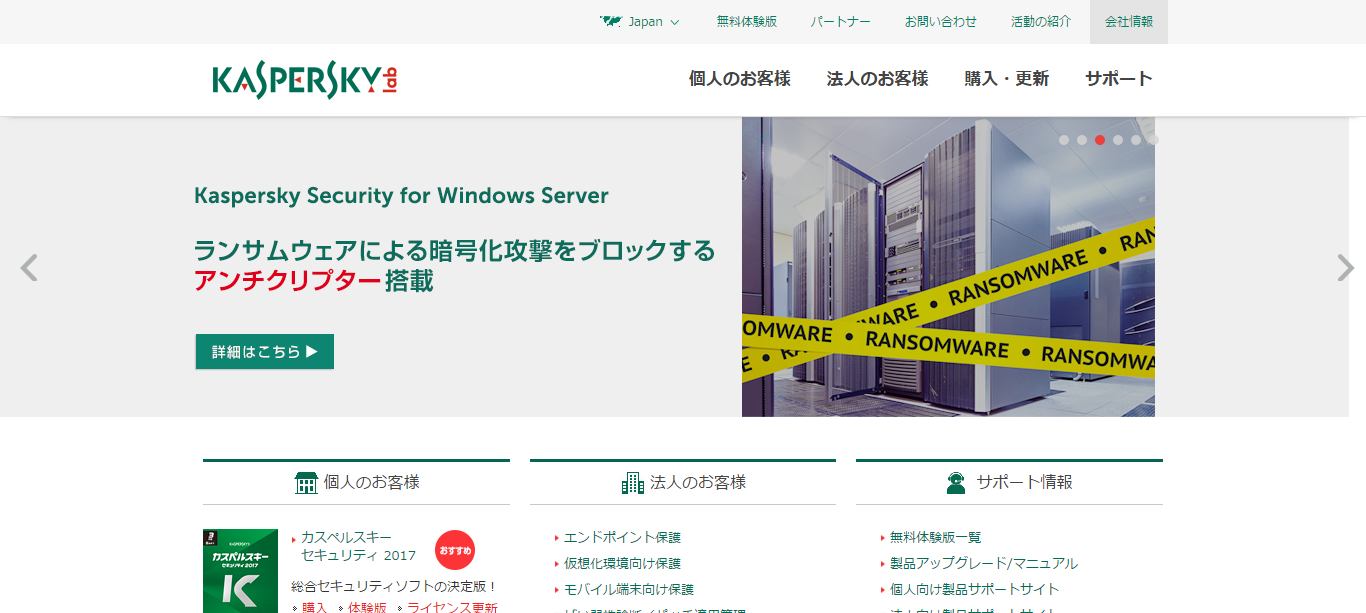Click the 総合セキュリティソフトの決定版！ text
This screenshot has width=1366, height=613.
394,586
